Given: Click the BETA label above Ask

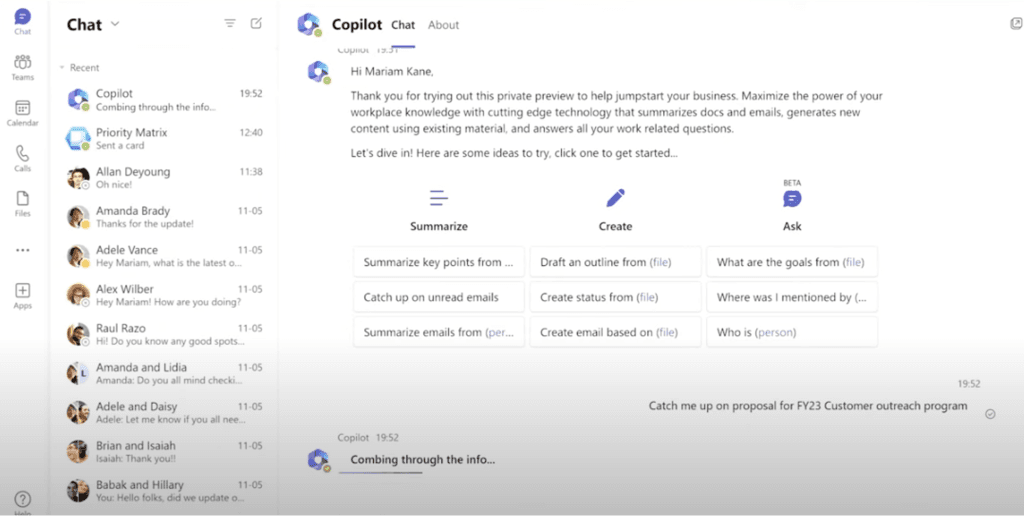Looking at the screenshot, I should click(792, 183).
